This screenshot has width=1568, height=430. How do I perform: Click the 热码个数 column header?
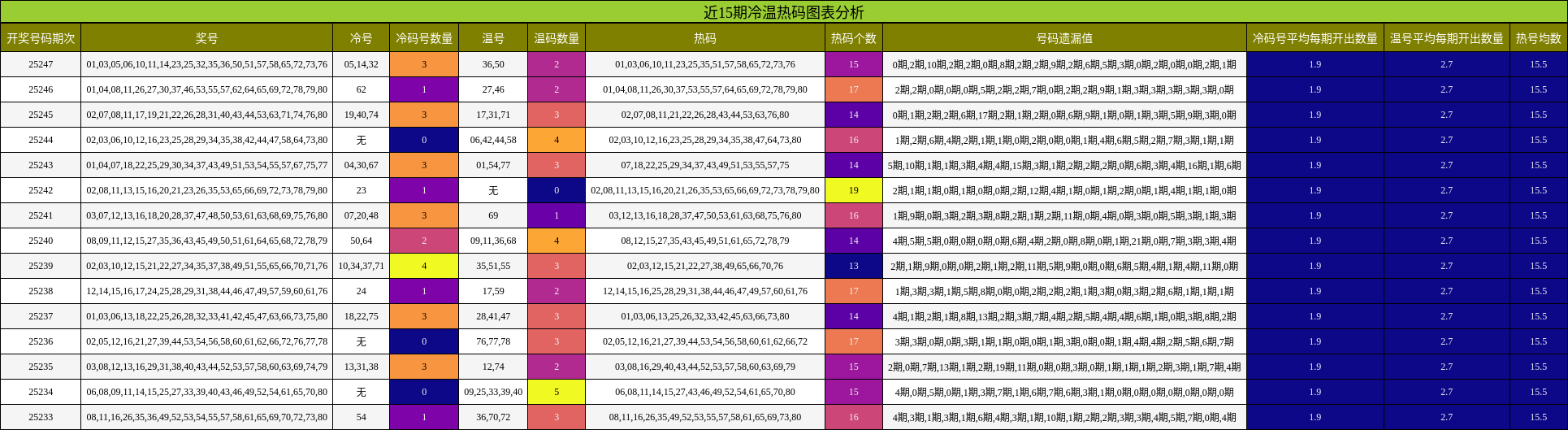point(854,38)
